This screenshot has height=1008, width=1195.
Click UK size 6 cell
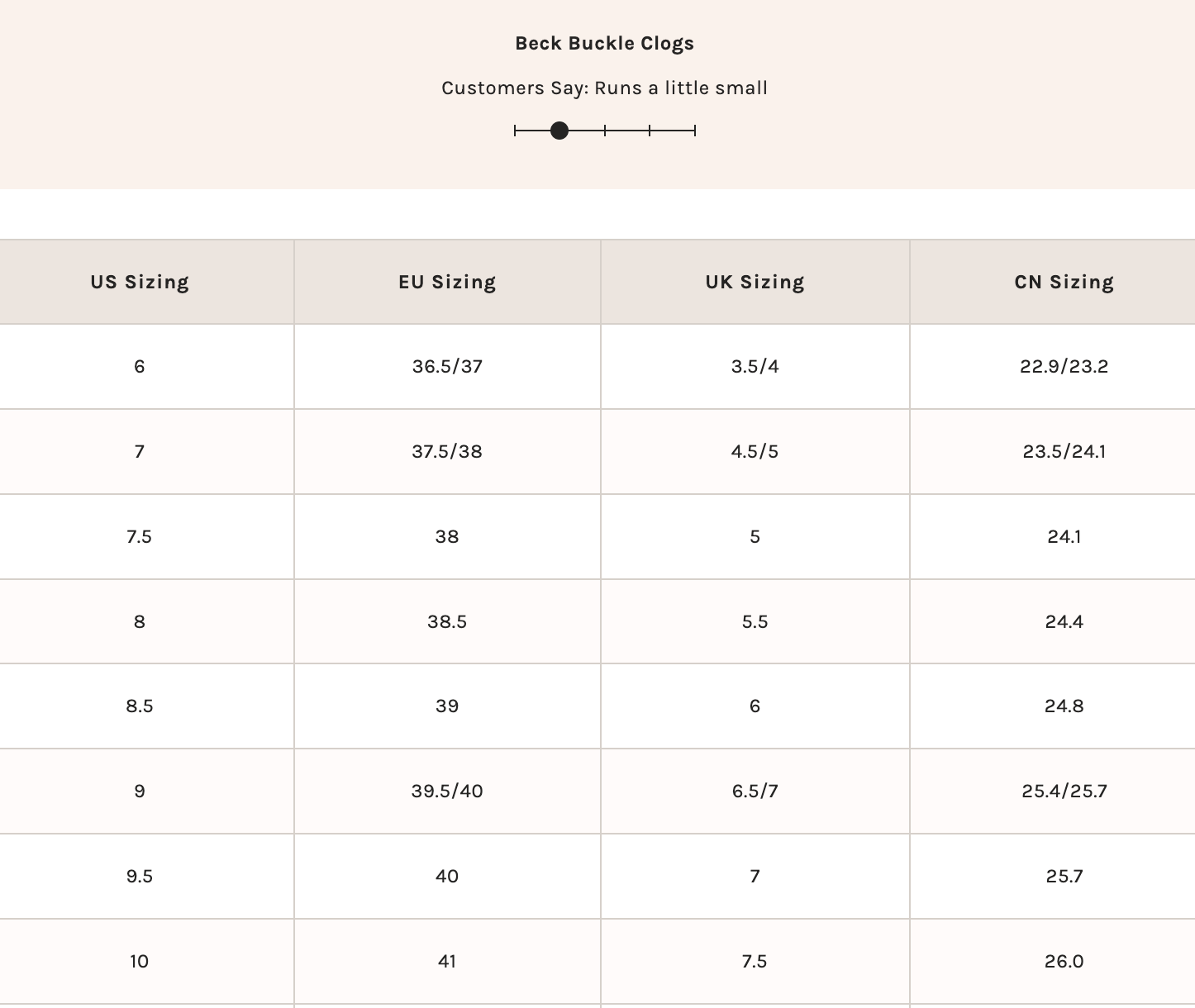pyautogui.click(x=755, y=706)
